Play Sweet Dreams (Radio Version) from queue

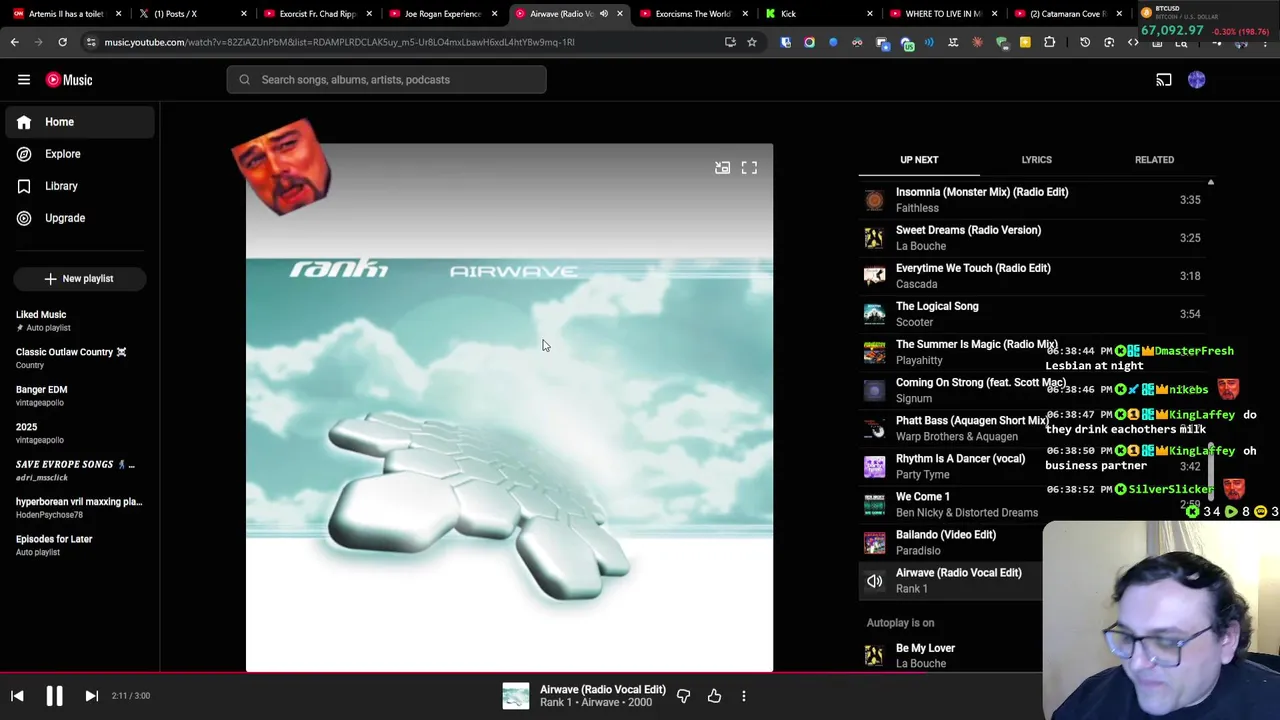click(x=1034, y=238)
